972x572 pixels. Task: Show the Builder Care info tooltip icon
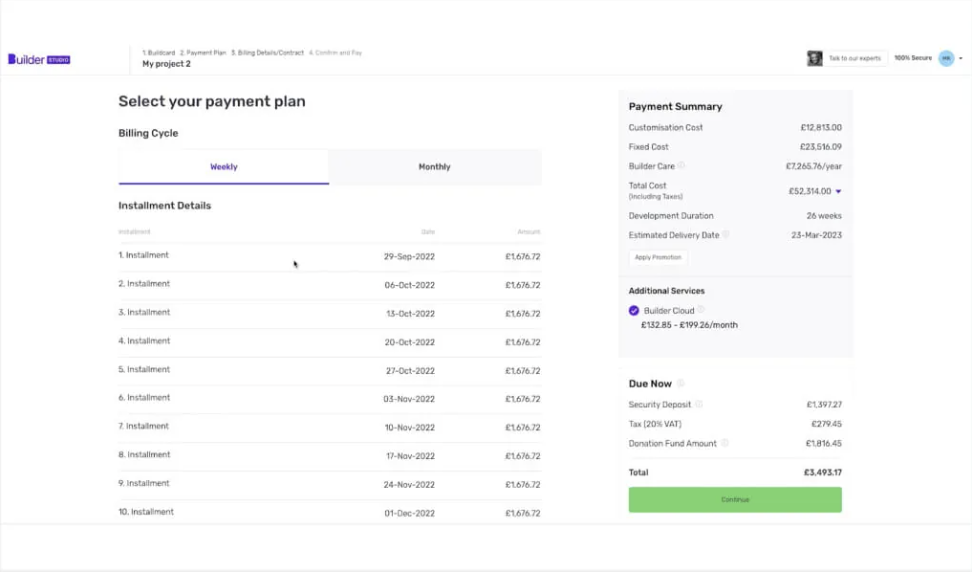pyautogui.click(x=681, y=165)
